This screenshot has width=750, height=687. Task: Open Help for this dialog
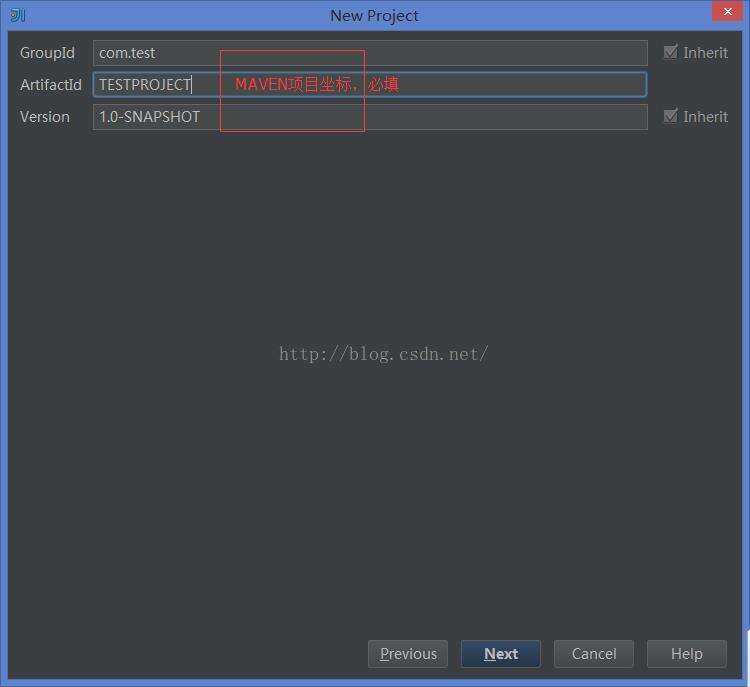tap(686, 654)
